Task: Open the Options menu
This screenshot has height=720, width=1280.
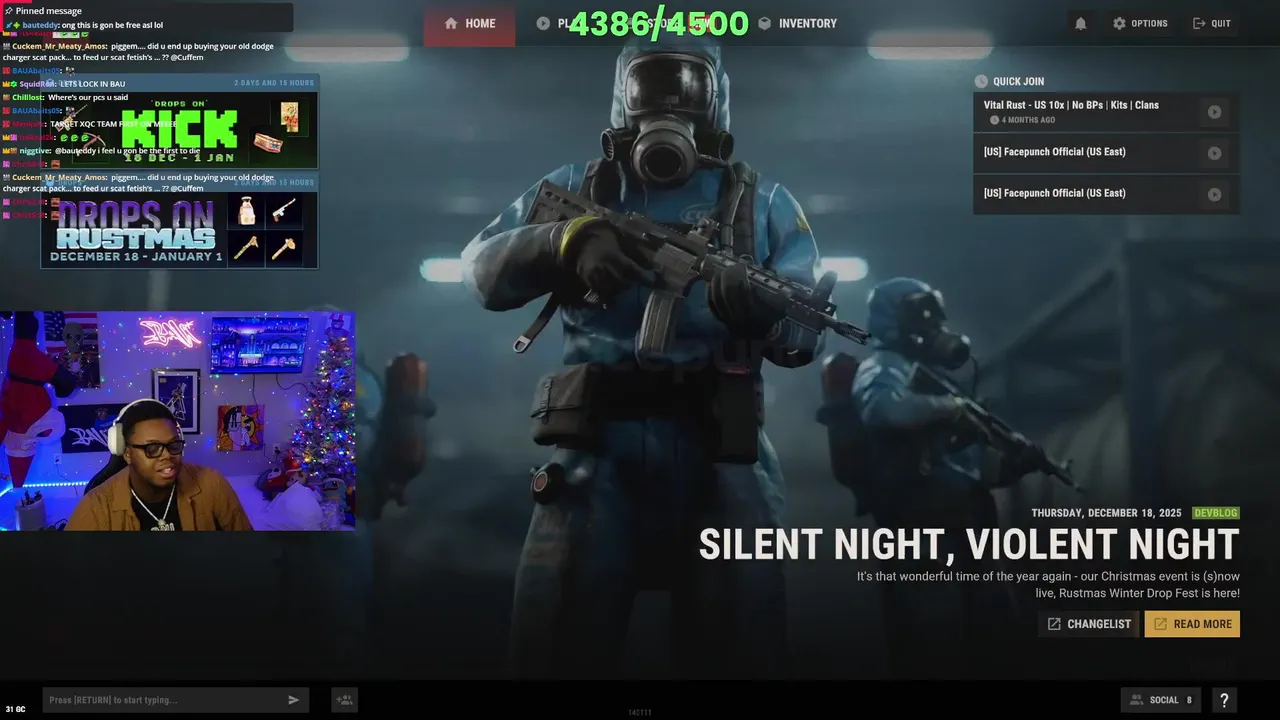Action: pyautogui.click(x=1139, y=23)
